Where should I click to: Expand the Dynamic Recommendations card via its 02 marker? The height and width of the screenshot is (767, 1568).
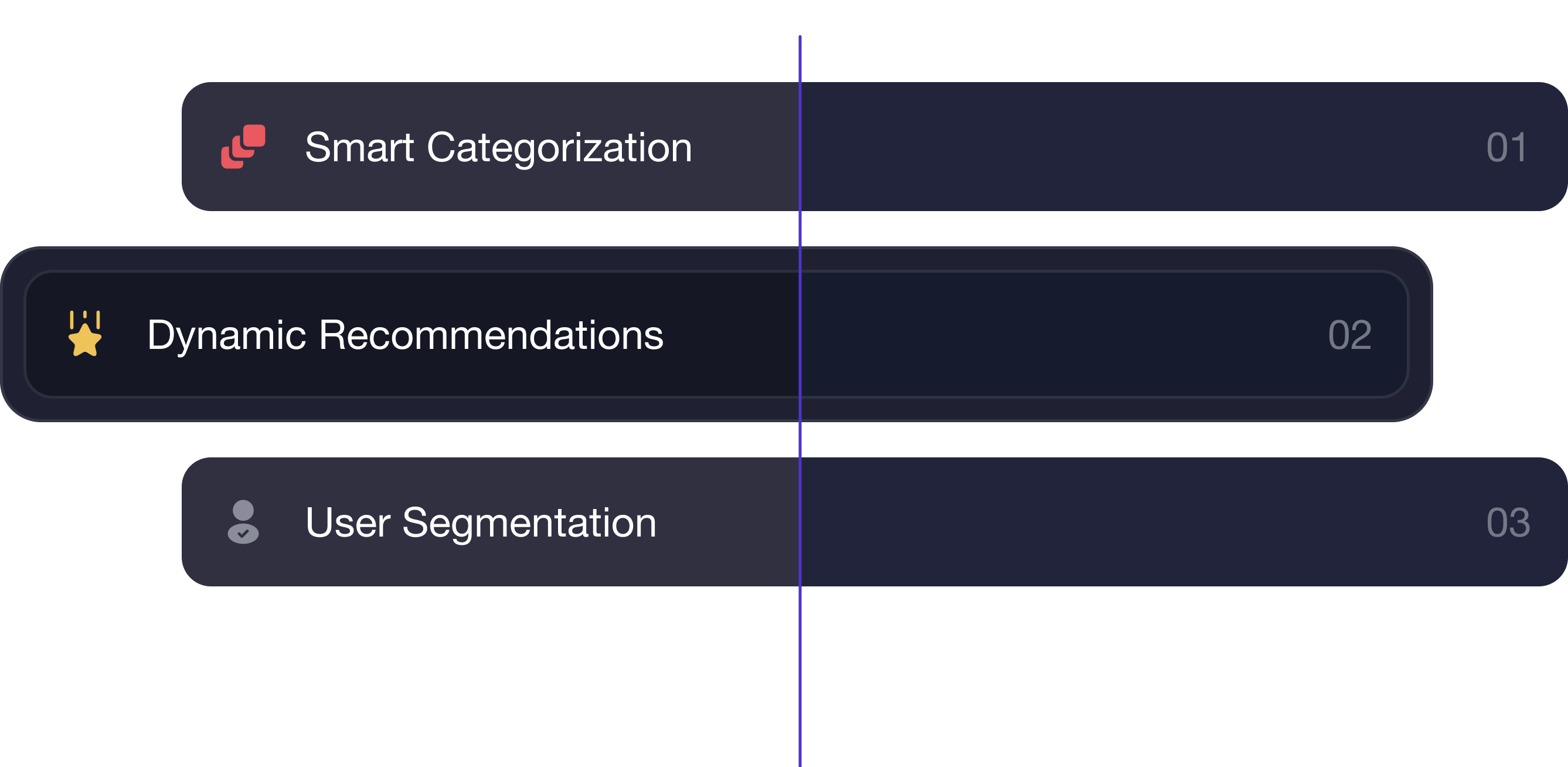click(1349, 334)
